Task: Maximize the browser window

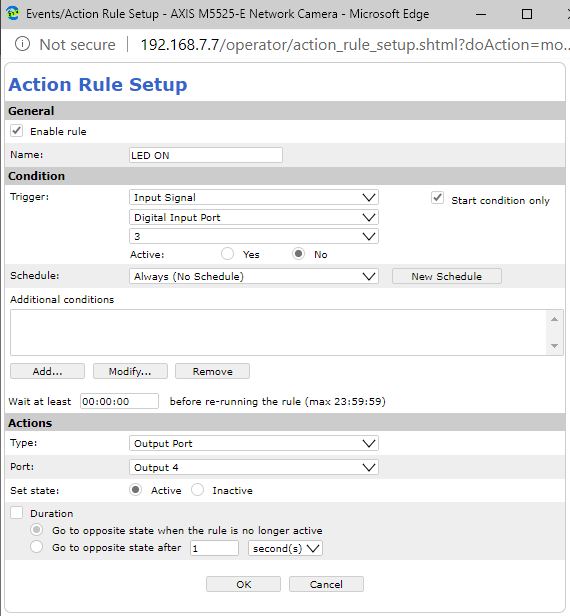Action: [x=526, y=15]
